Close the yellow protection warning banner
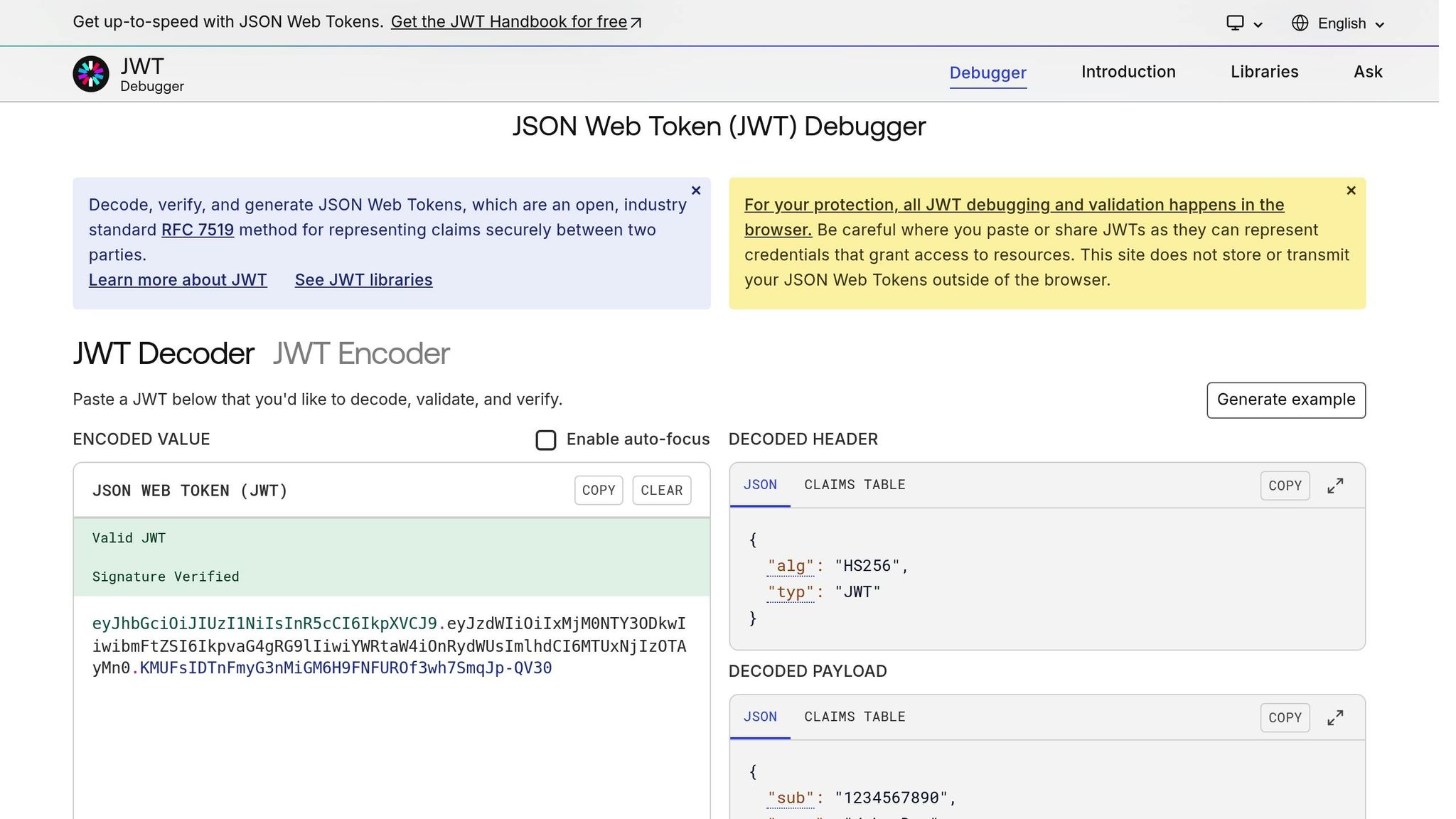This screenshot has width=1456, height=819. tap(1351, 191)
